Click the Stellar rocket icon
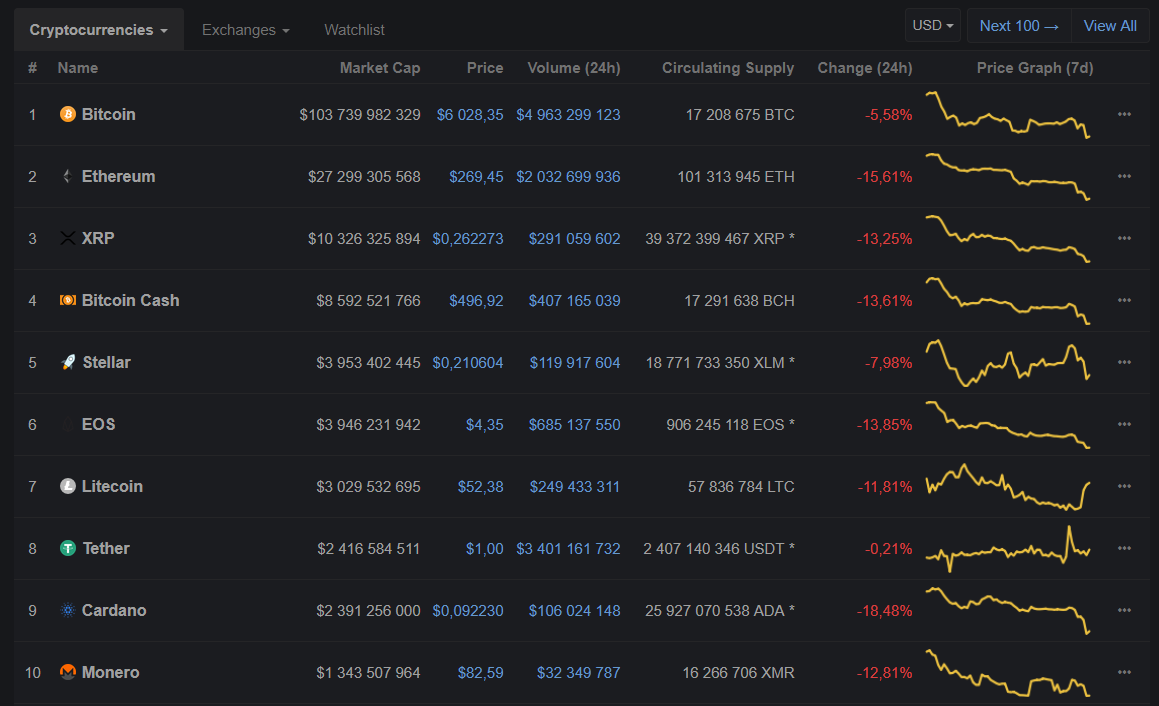 68,363
